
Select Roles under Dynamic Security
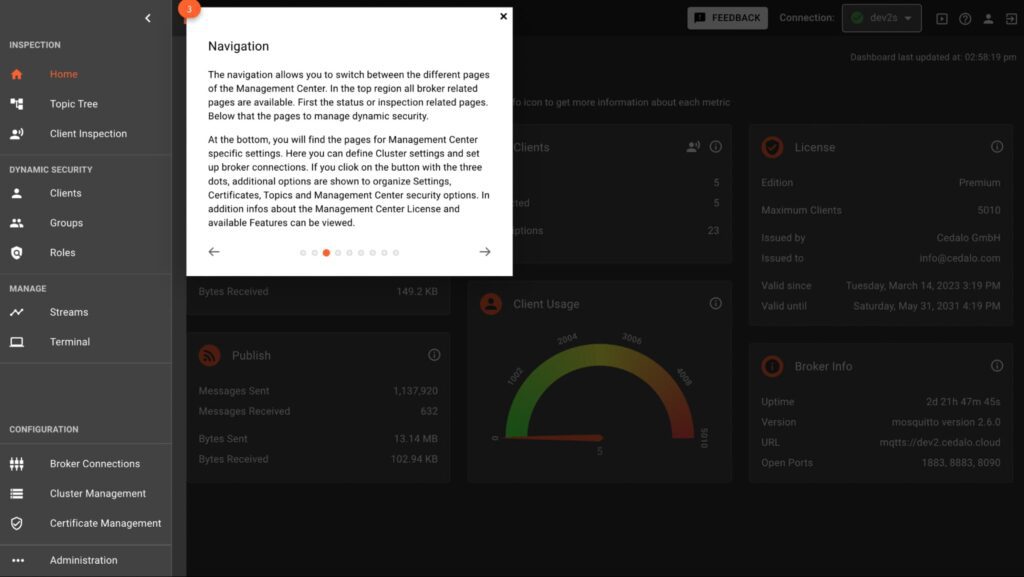[62, 253]
